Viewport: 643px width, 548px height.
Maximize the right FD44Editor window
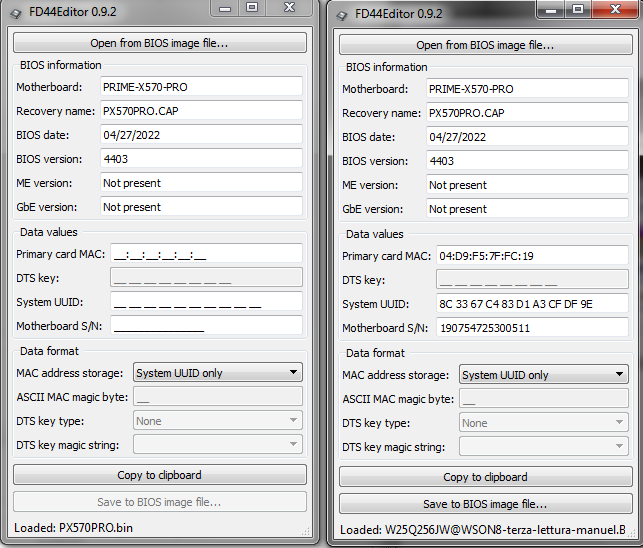click(x=578, y=9)
